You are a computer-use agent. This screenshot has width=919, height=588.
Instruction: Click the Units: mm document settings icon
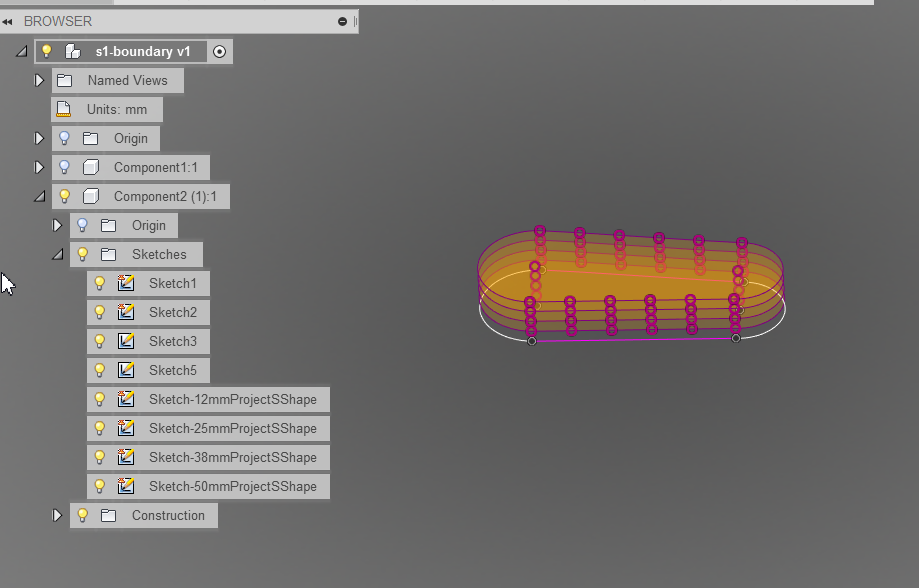pos(64,109)
